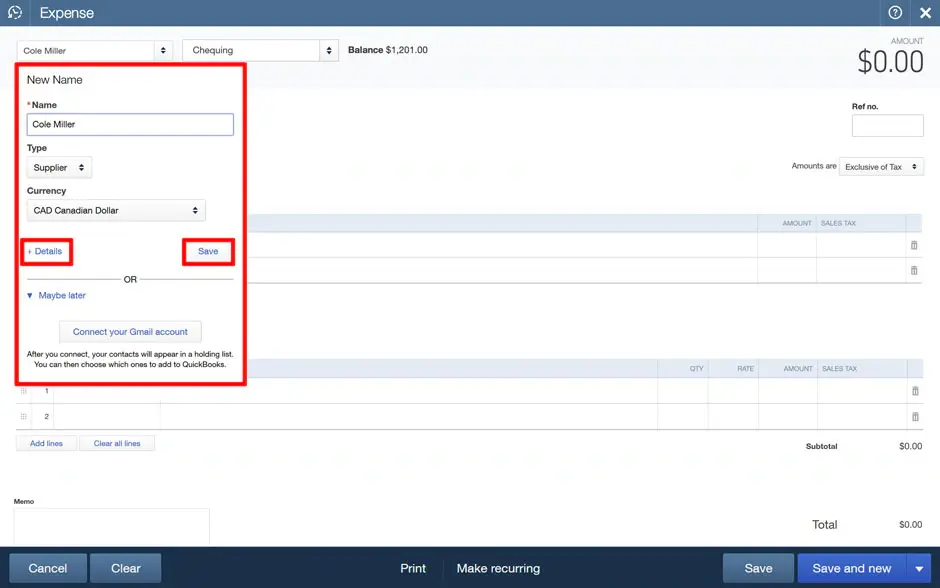Click the Memo text area

112,526
